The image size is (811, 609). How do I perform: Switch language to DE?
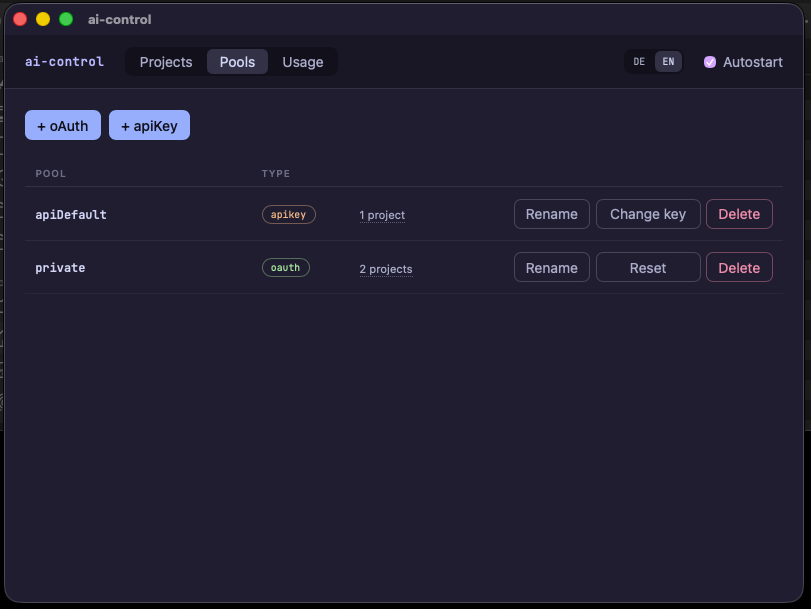point(639,62)
